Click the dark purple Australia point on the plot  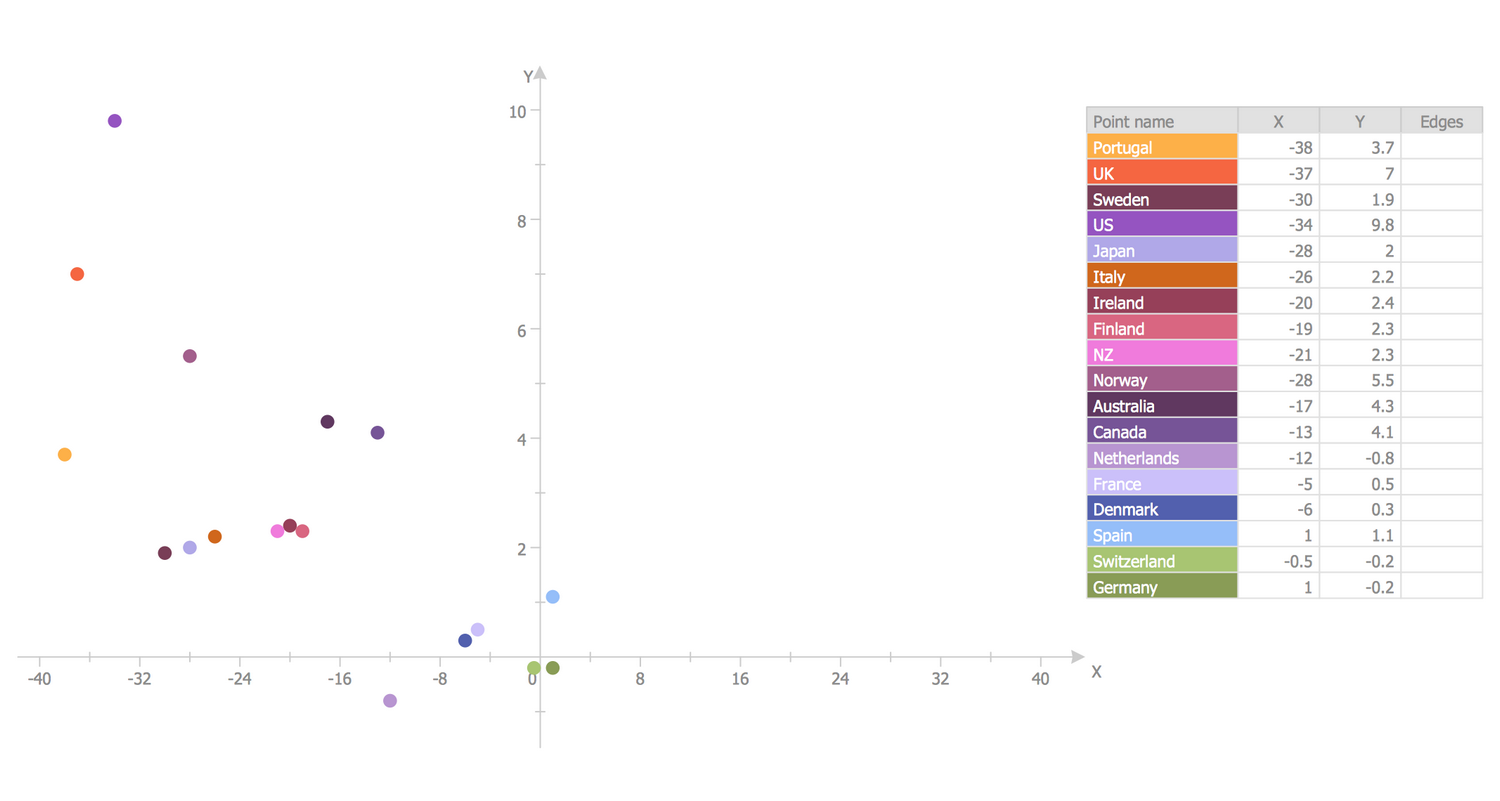(x=327, y=422)
